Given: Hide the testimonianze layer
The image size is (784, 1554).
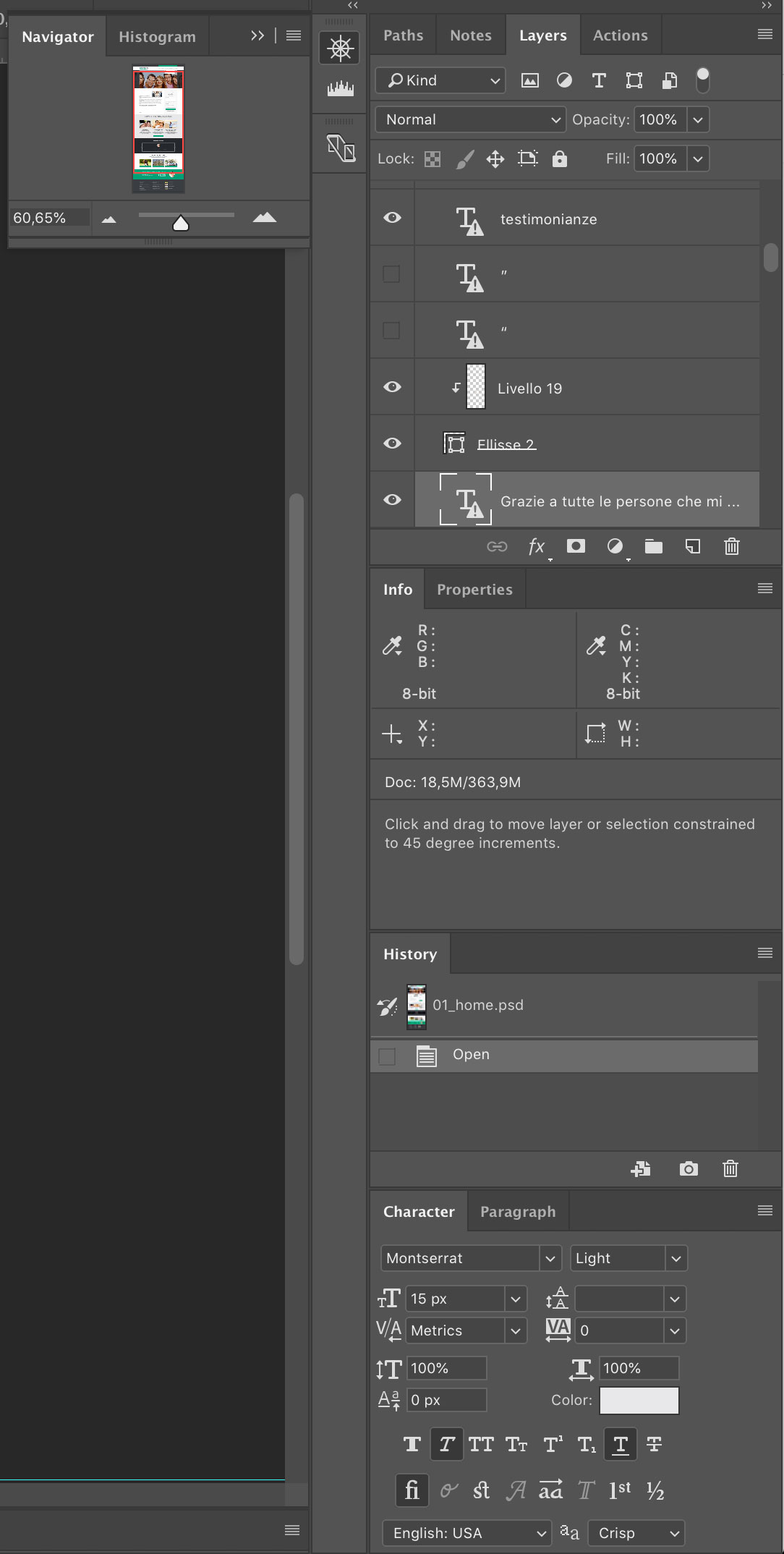Looking at the screenshot, I should tap(392, 218).
